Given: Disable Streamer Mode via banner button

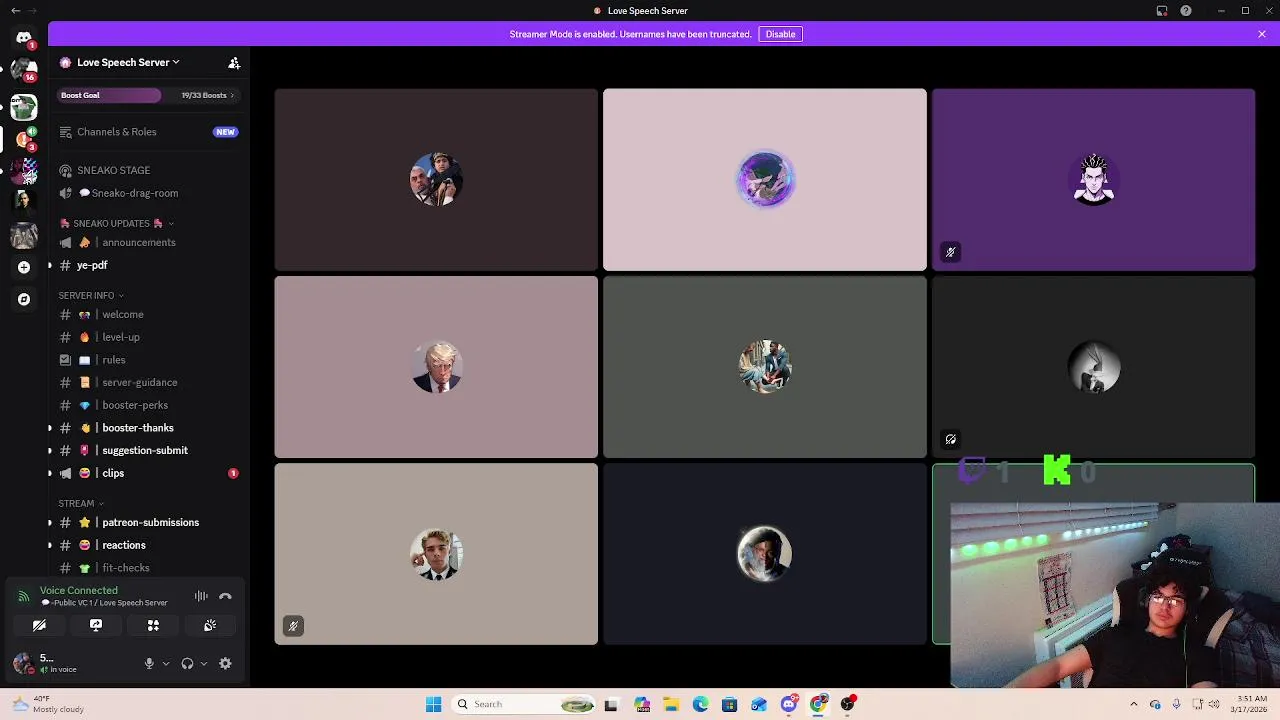Looking at the screenshot, I should [x=780, y=34].
